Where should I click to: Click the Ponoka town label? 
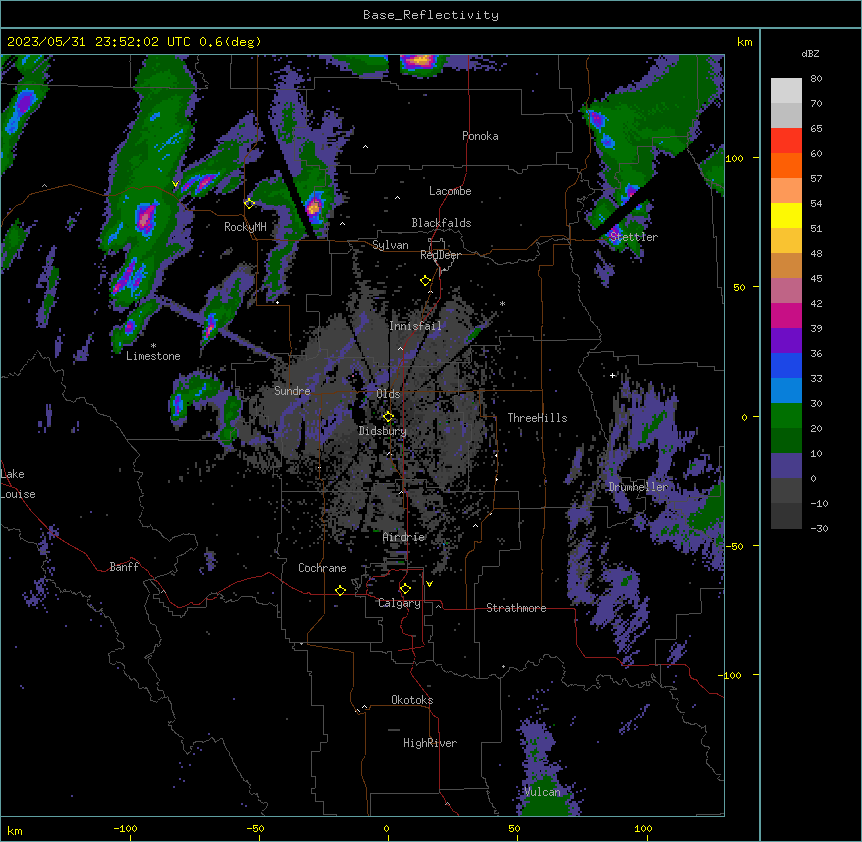[480, 136]
